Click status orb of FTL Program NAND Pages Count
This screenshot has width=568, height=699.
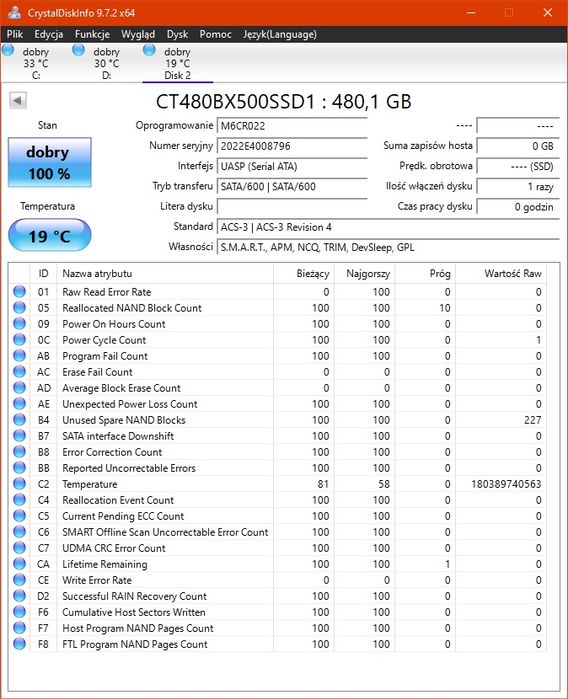point(19,644)
